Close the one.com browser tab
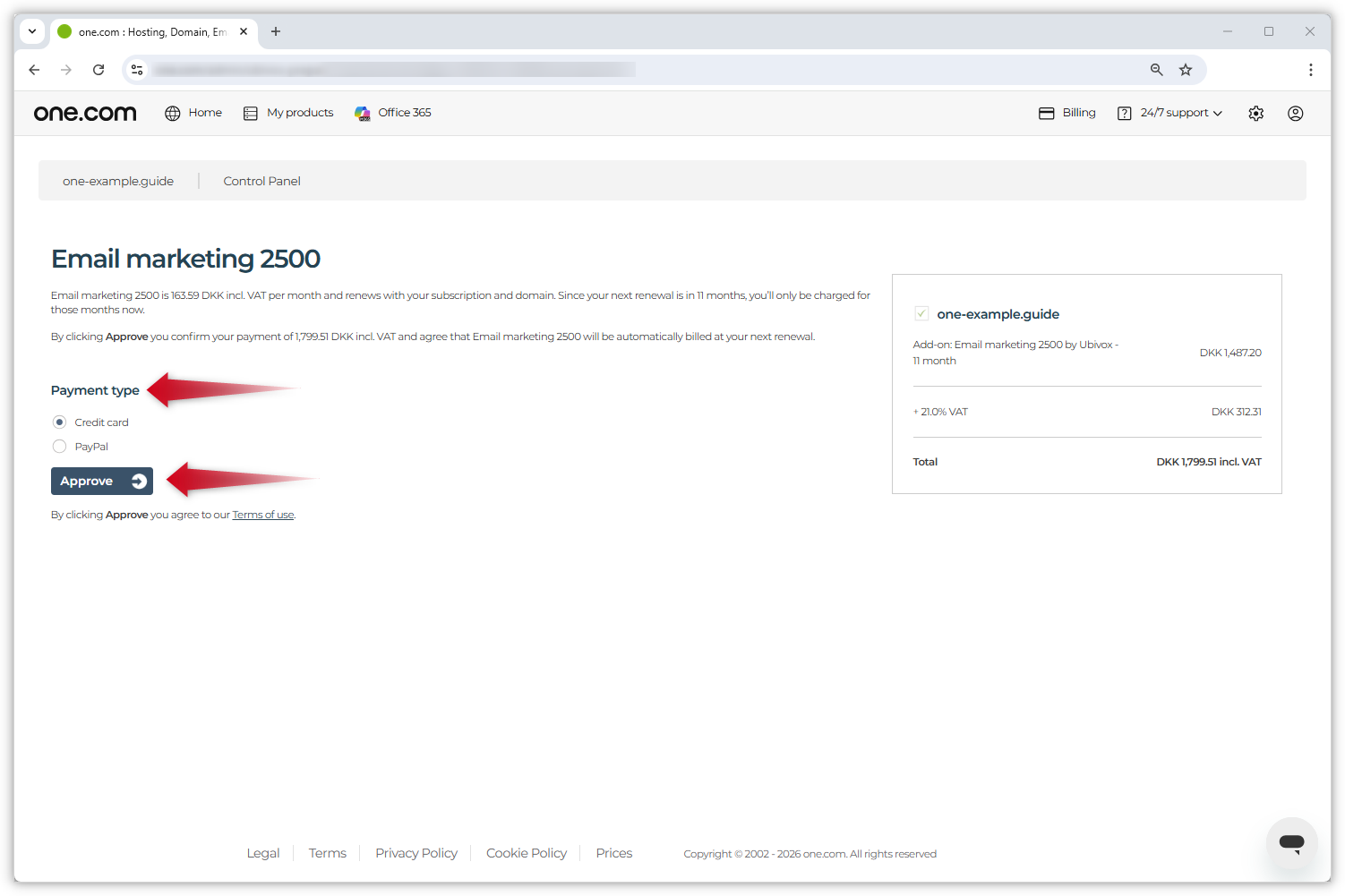The image size is (1345, 896). [x=244, y=31]
